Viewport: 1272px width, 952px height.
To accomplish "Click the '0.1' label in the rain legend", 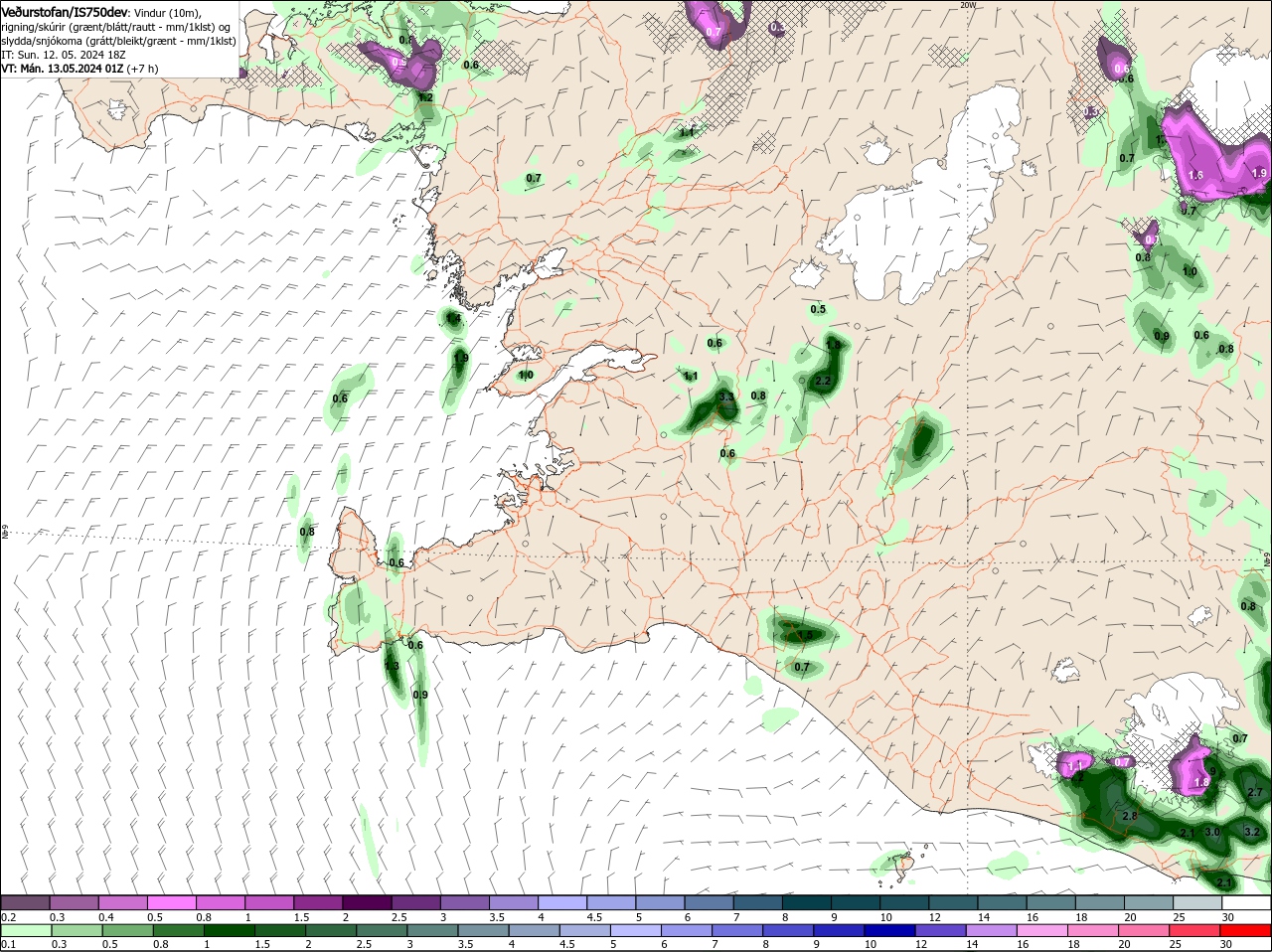I will [x=9, y=944].
